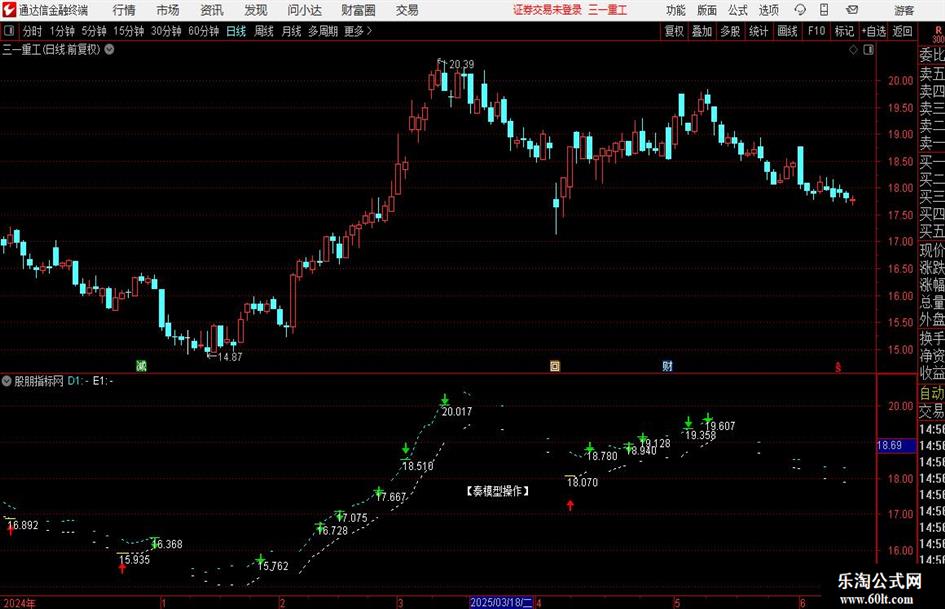
Task: Open the 问小达 menu
Action: (304, 10)
